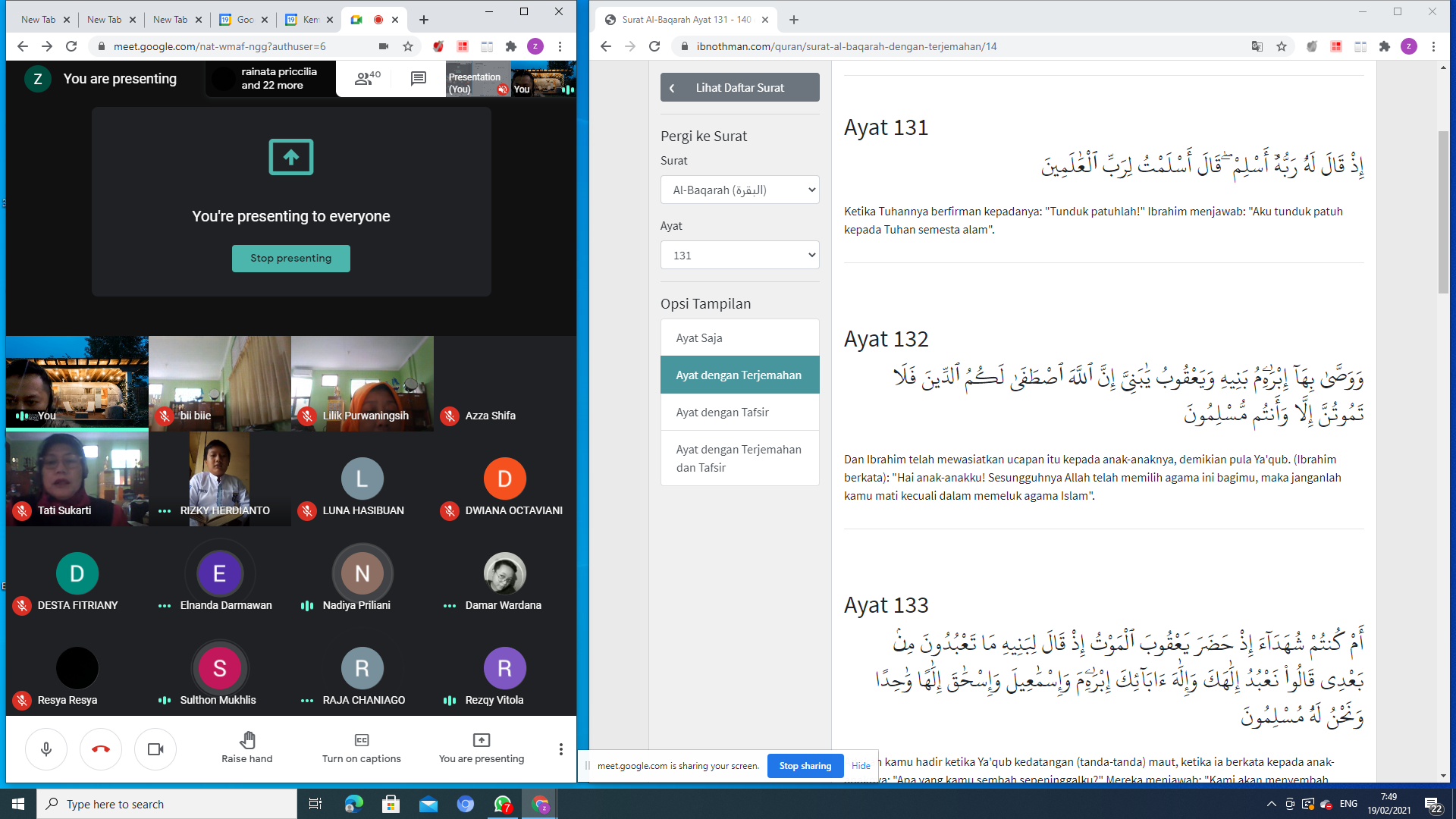Toggle the microphone button in Meet
1456x819 pixels.
[46, 749]
